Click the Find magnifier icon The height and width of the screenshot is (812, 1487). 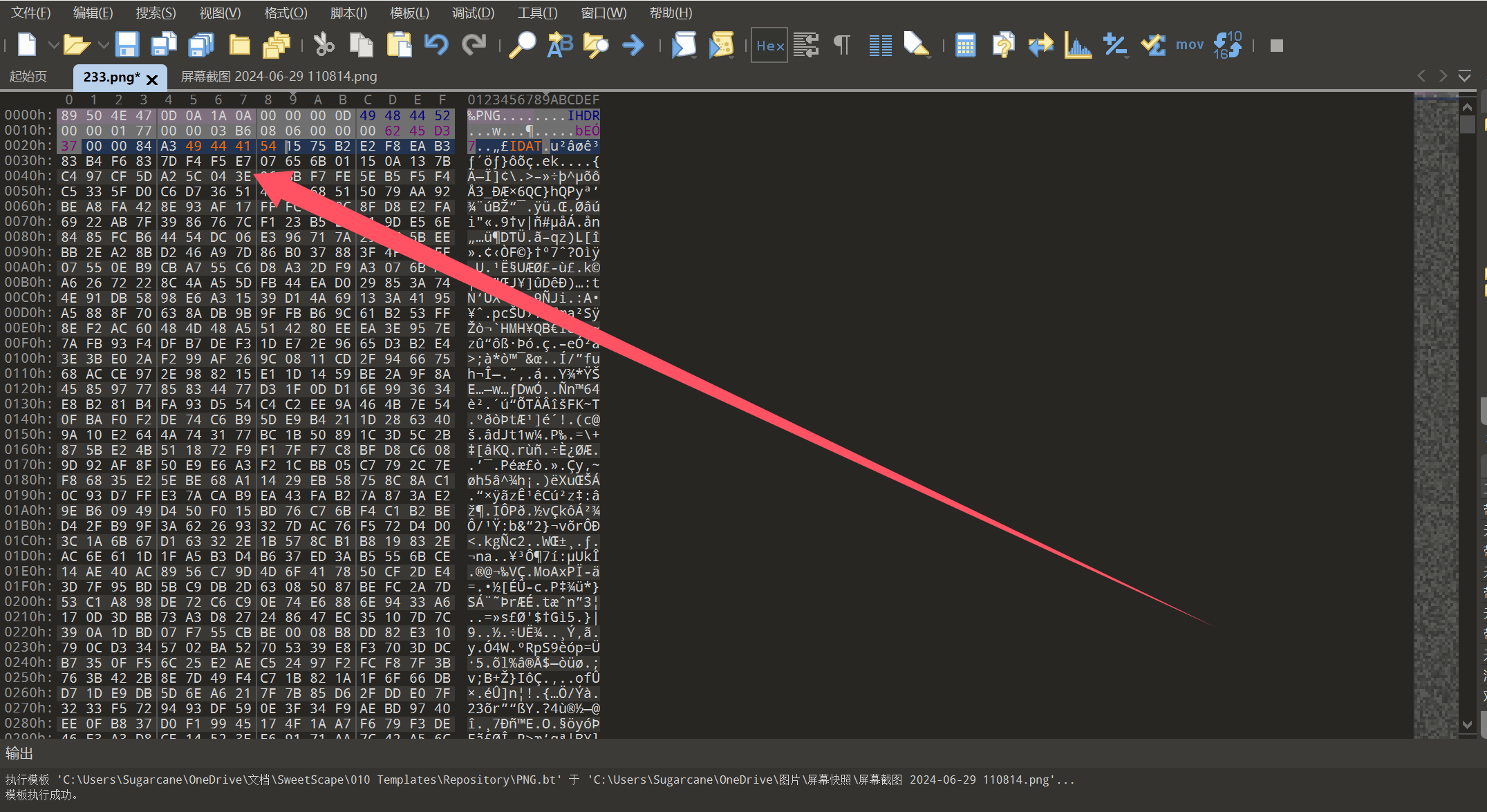pyautogui.click(x=522, y=45)
